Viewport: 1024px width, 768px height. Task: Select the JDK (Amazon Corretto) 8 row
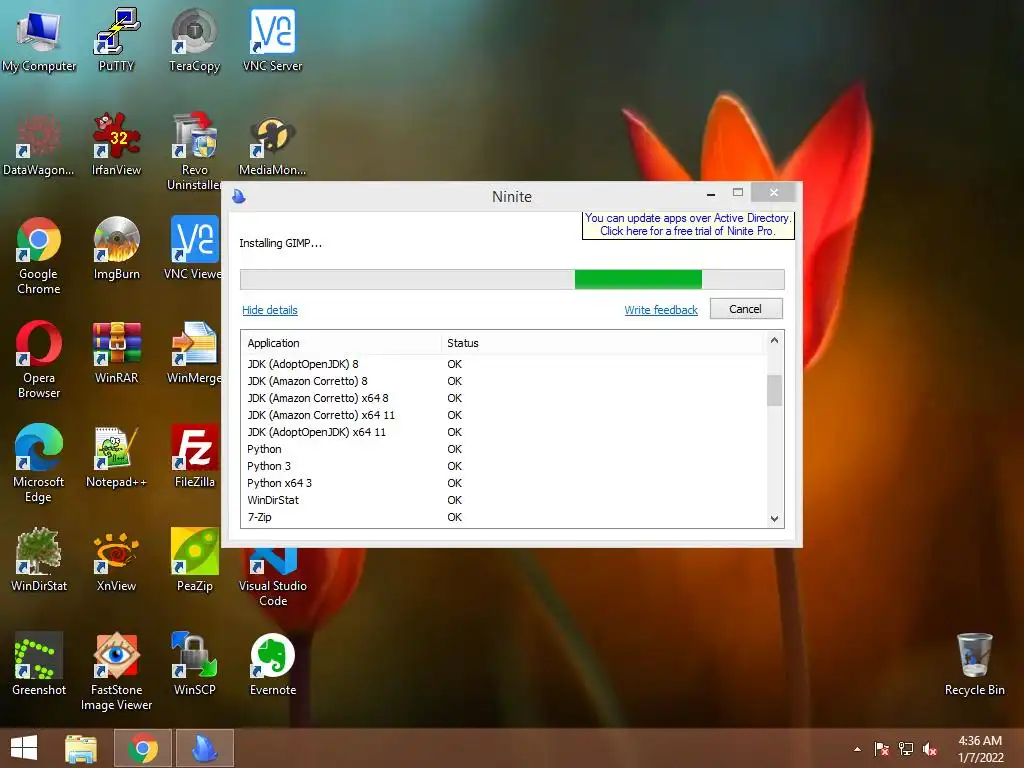pos(504,381)
